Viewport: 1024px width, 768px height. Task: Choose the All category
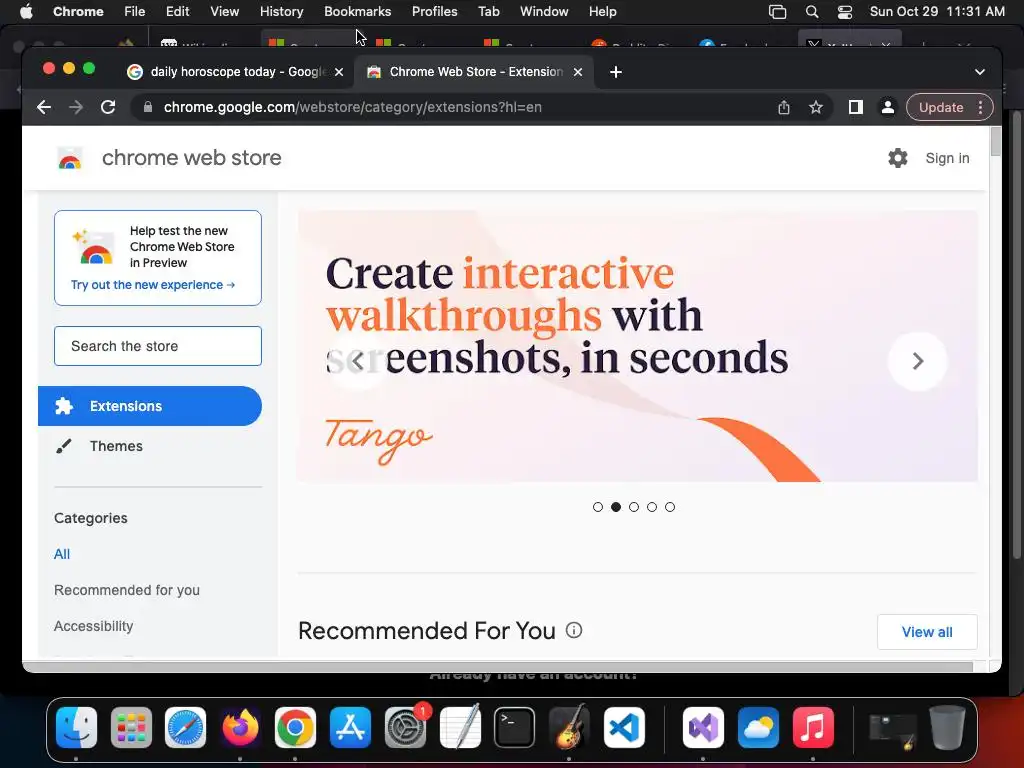(x=62, y=554)
